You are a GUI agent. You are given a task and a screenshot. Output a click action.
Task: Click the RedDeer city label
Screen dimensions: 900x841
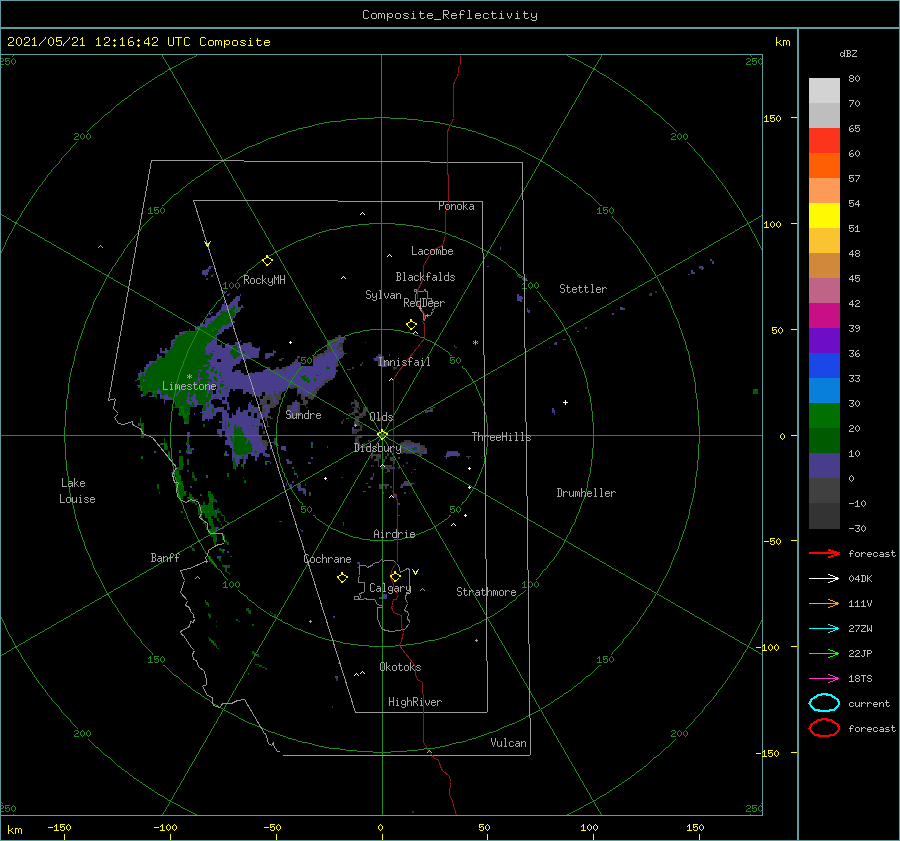[424, 303]
